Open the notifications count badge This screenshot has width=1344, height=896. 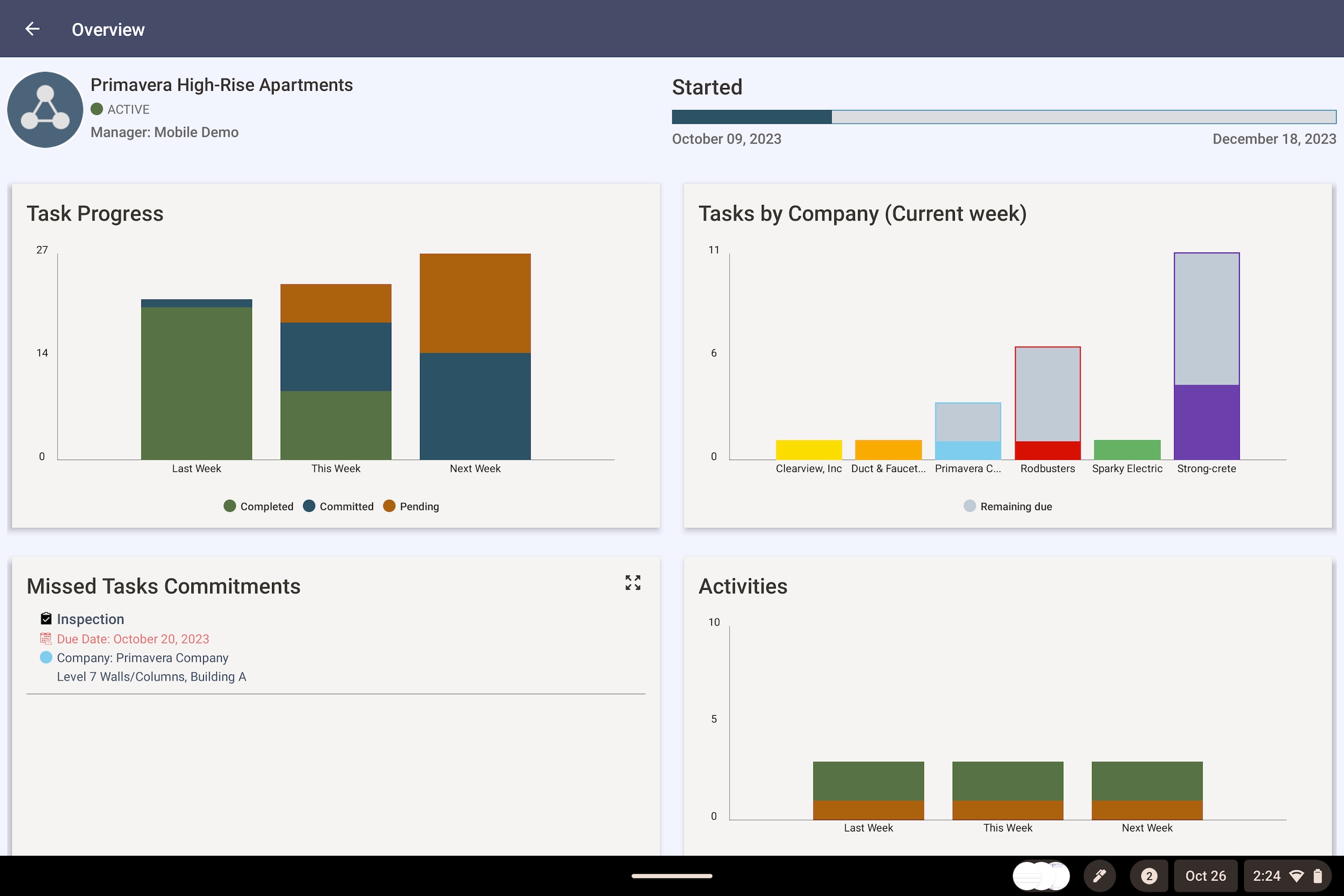(x=1148, y=876)
